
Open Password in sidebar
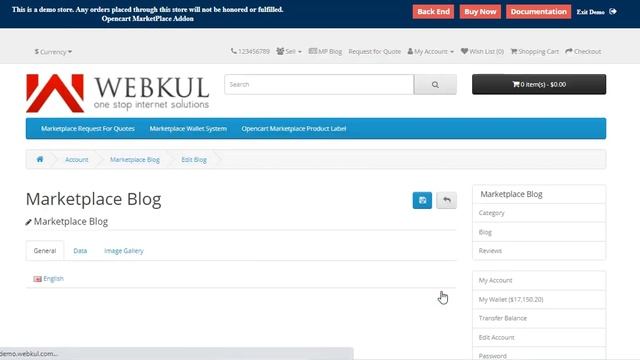click(x=539, y=353)
